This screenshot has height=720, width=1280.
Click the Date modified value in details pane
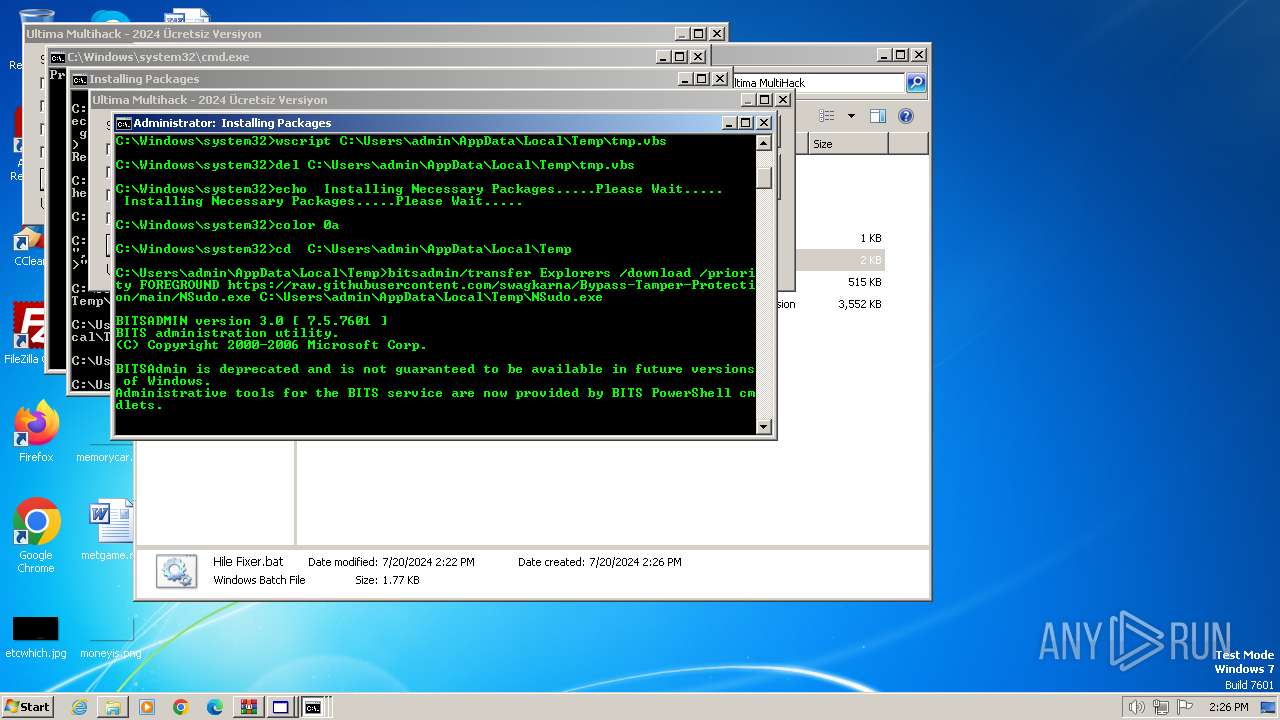[428, 562]
